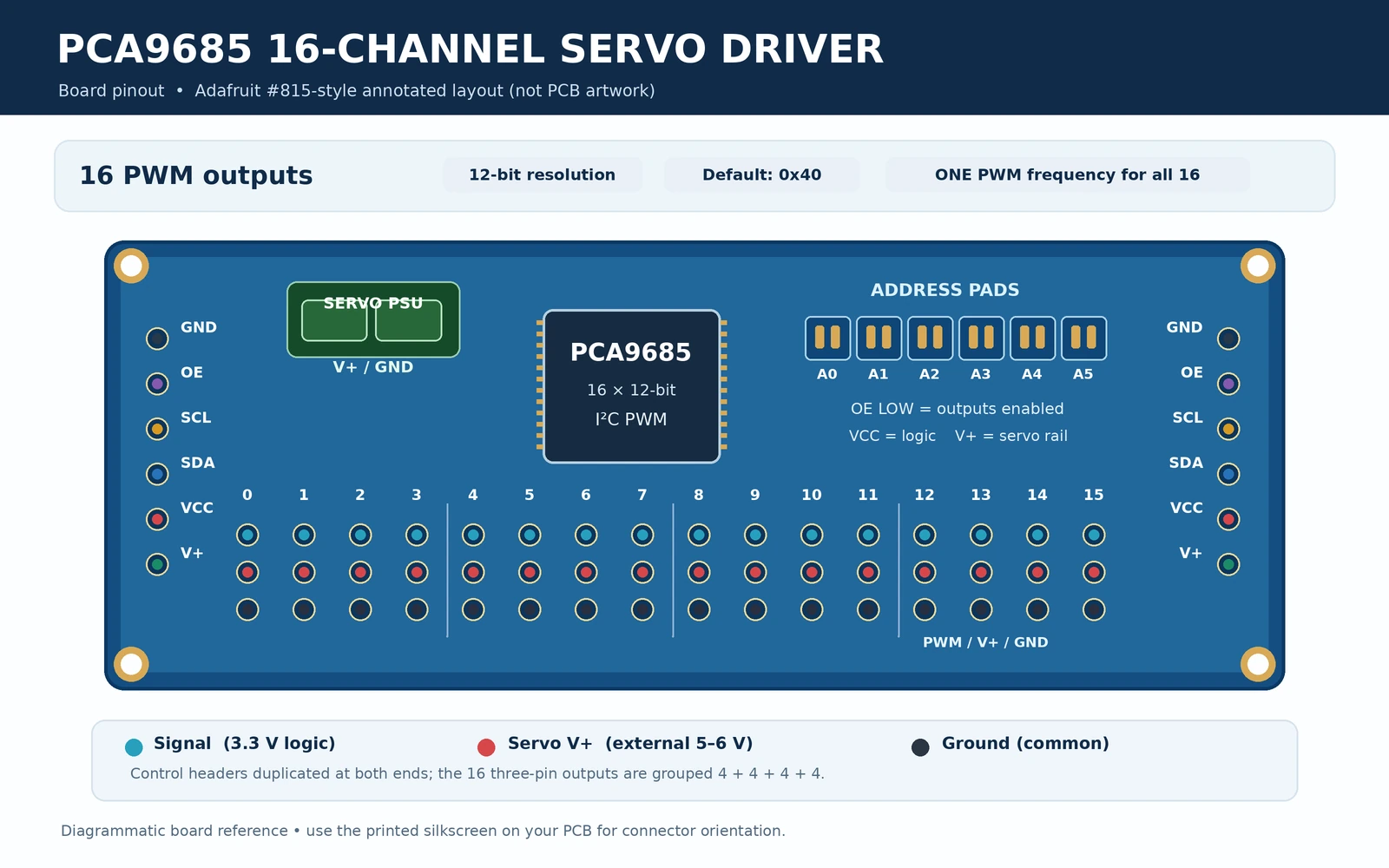Click the green SERVO PSU terminal block

click(x=373, y=319)
